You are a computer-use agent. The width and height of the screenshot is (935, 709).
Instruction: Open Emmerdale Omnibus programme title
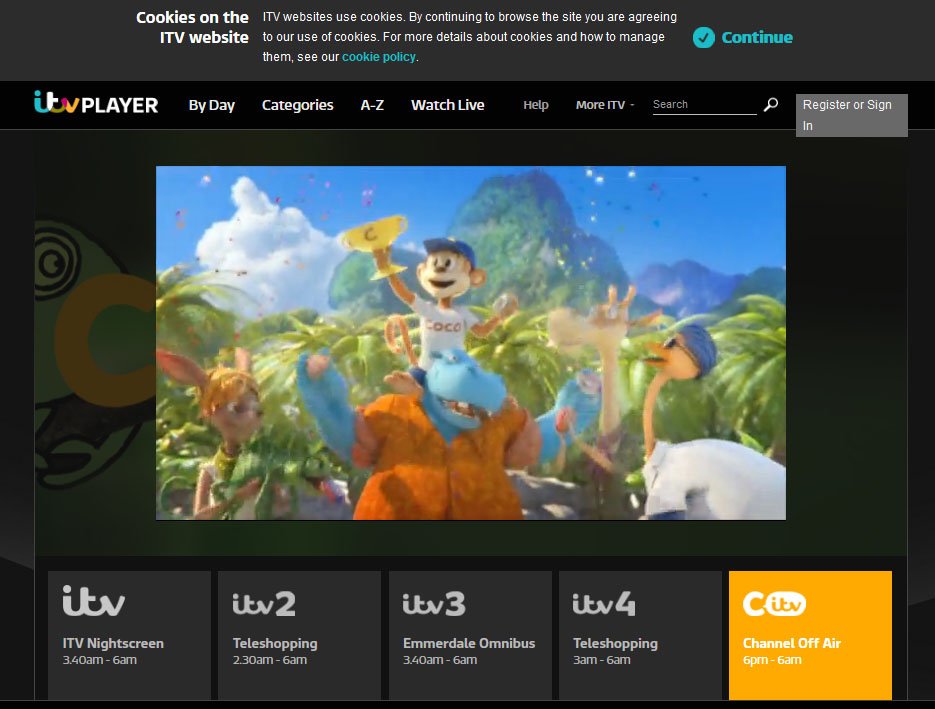tap(469, 643)
